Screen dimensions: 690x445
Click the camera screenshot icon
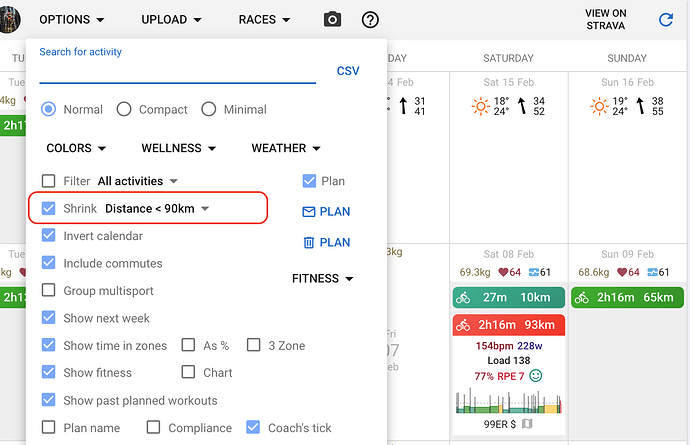(x=332, y=19)
